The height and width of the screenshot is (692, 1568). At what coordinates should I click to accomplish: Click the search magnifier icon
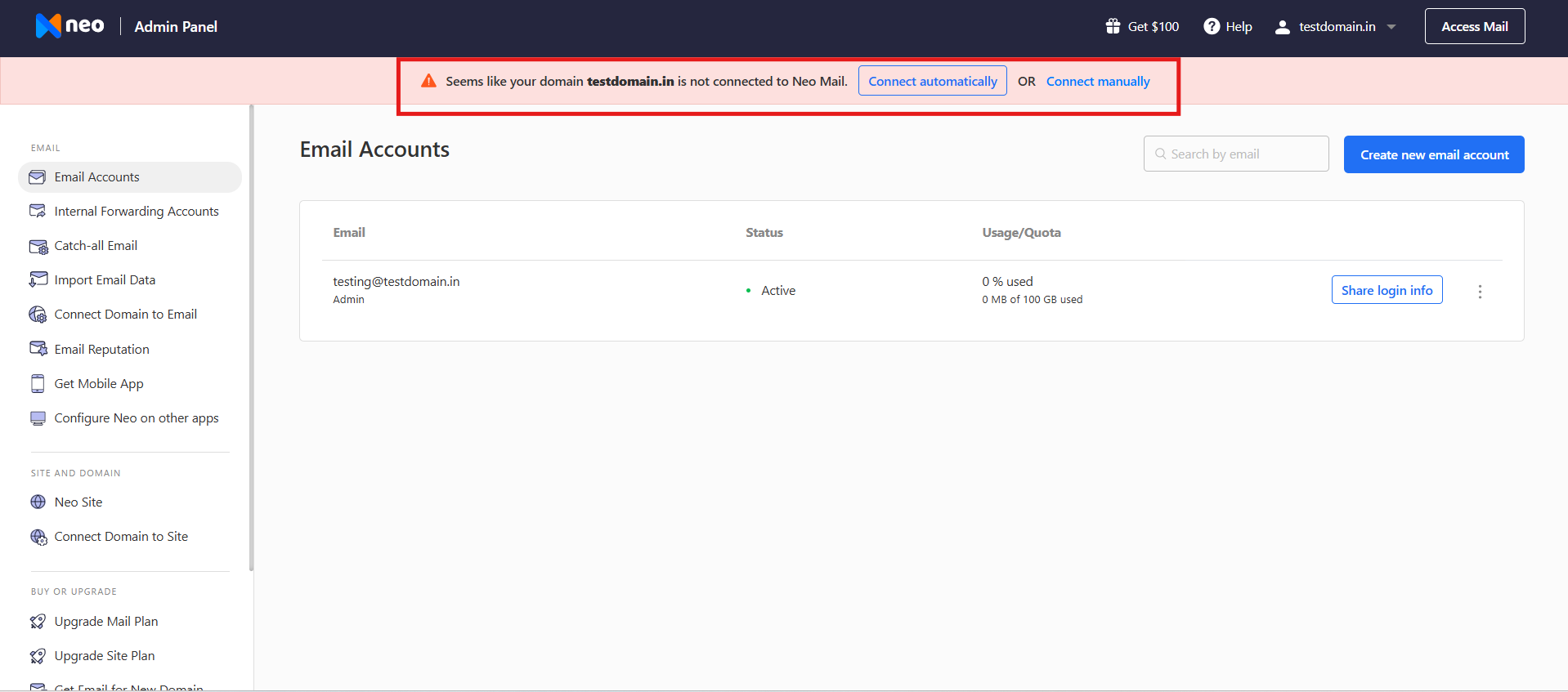click(x=1160, y=154)
